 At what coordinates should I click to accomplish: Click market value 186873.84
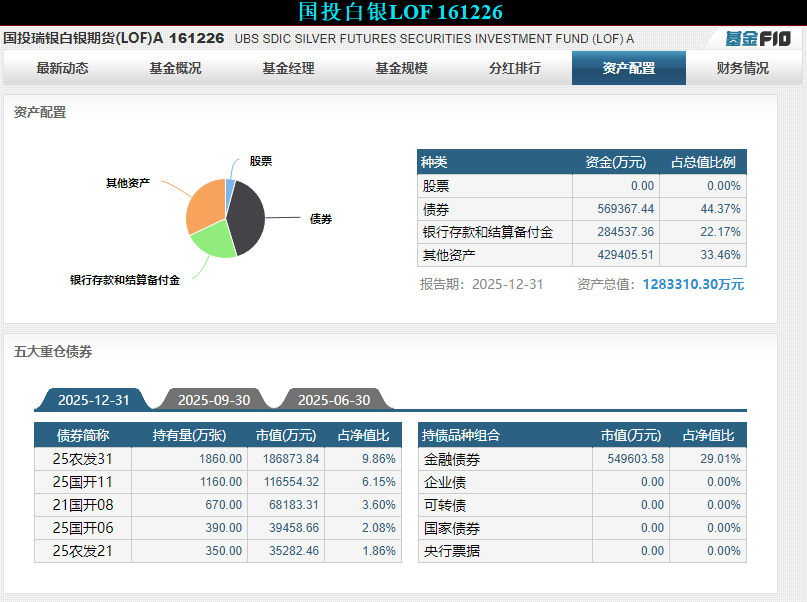pos(291,459)
